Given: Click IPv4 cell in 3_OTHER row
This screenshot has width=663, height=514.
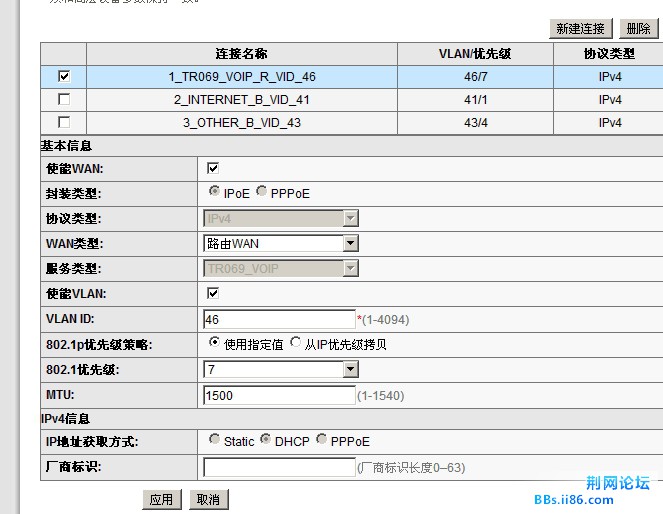Looking at the screenshot, I should [610, 123].
